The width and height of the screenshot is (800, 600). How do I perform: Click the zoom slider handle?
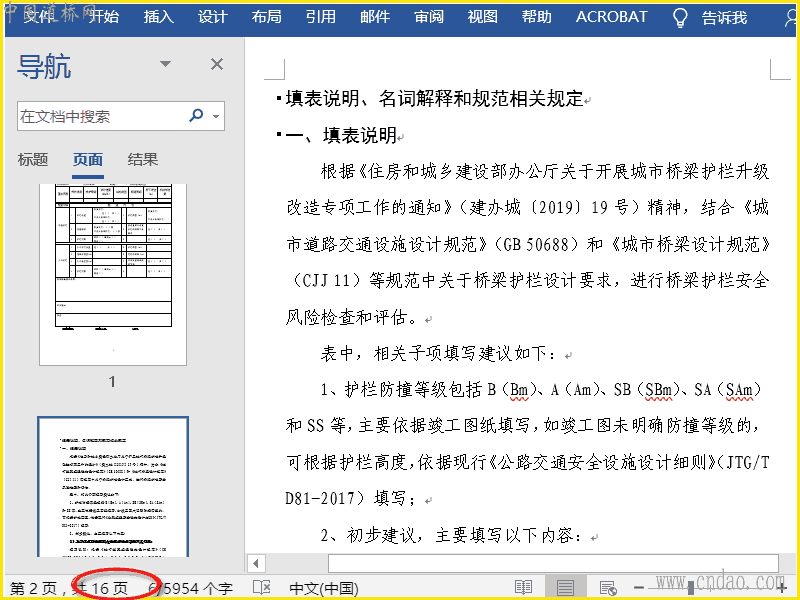coord(691,588)
